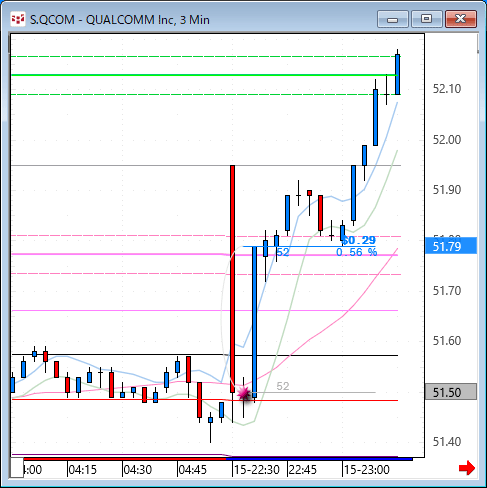Click the 04:30 time axis label

pos(137,470)
